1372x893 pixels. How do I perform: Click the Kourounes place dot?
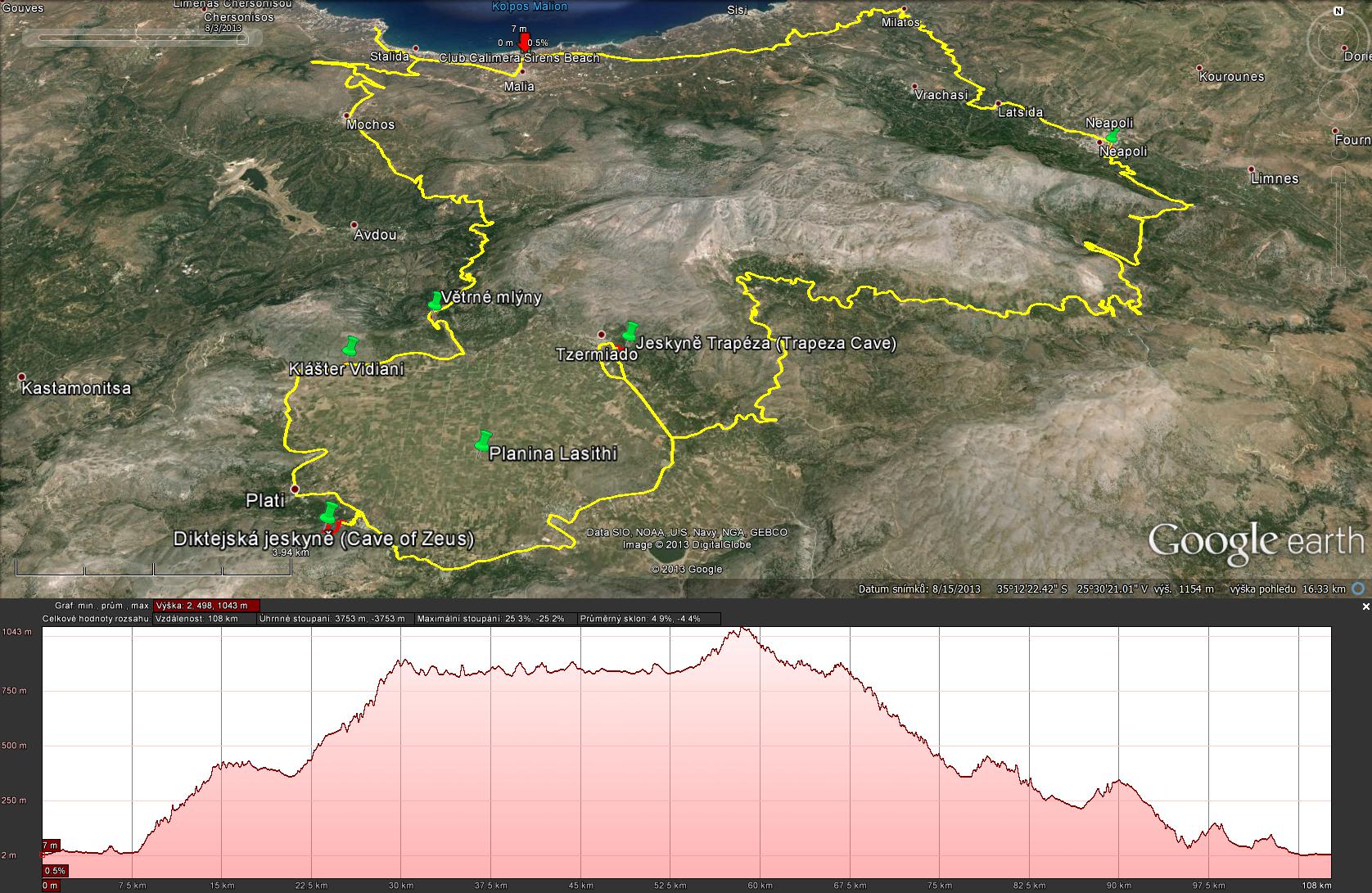(1199, 68)
